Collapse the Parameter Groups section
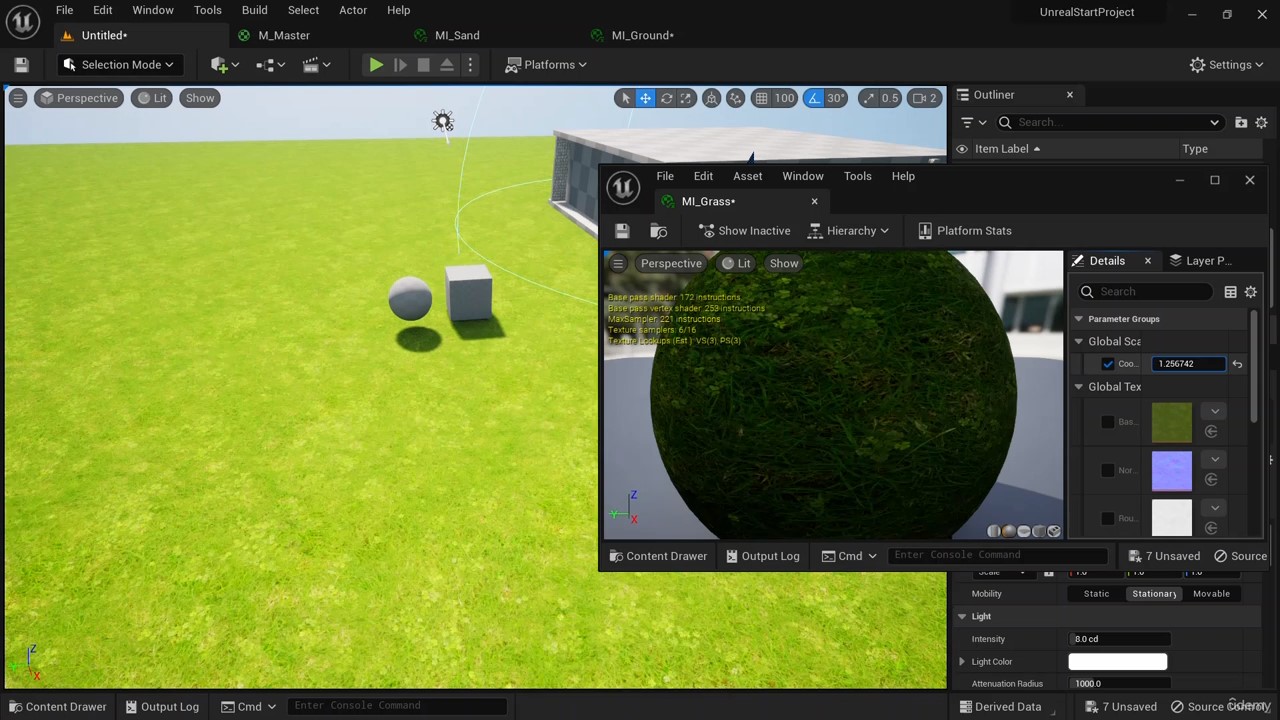This screenshot has width=1280, height=720. 1079,319
